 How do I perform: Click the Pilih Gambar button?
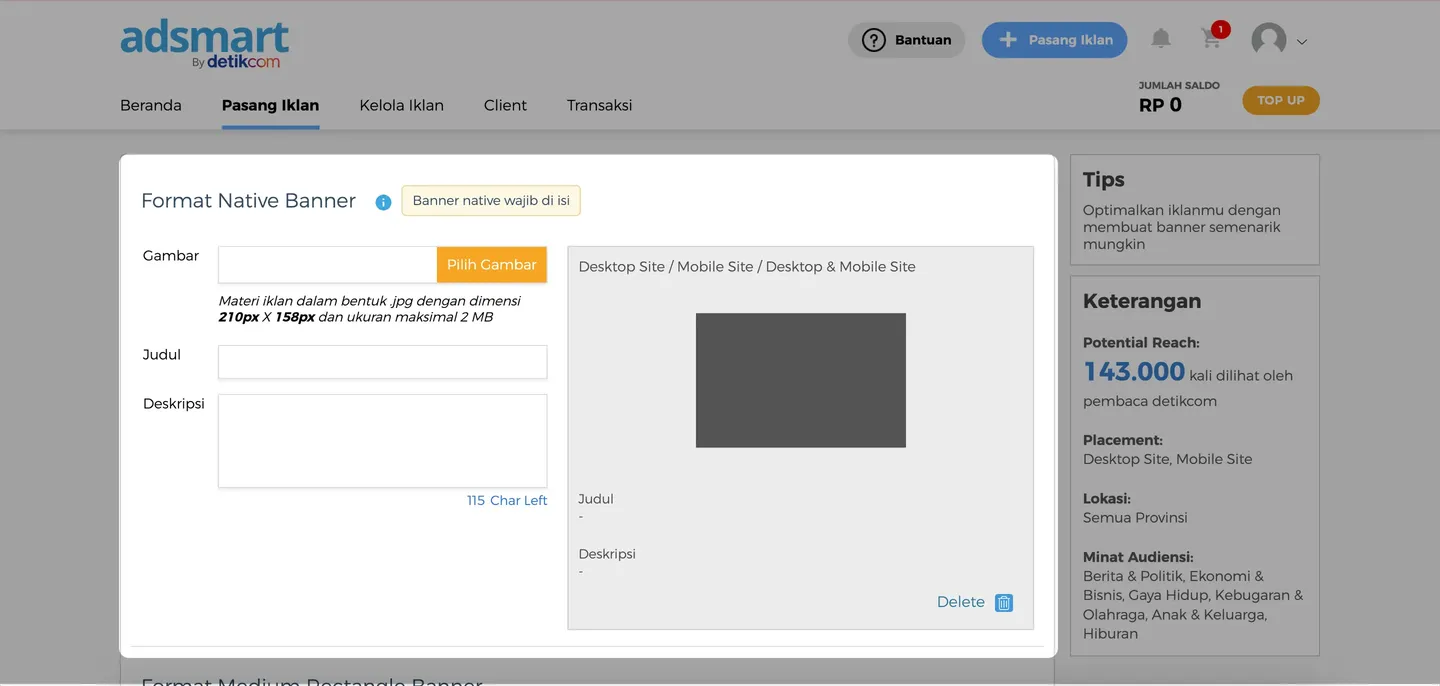click(x=491, y=265)
